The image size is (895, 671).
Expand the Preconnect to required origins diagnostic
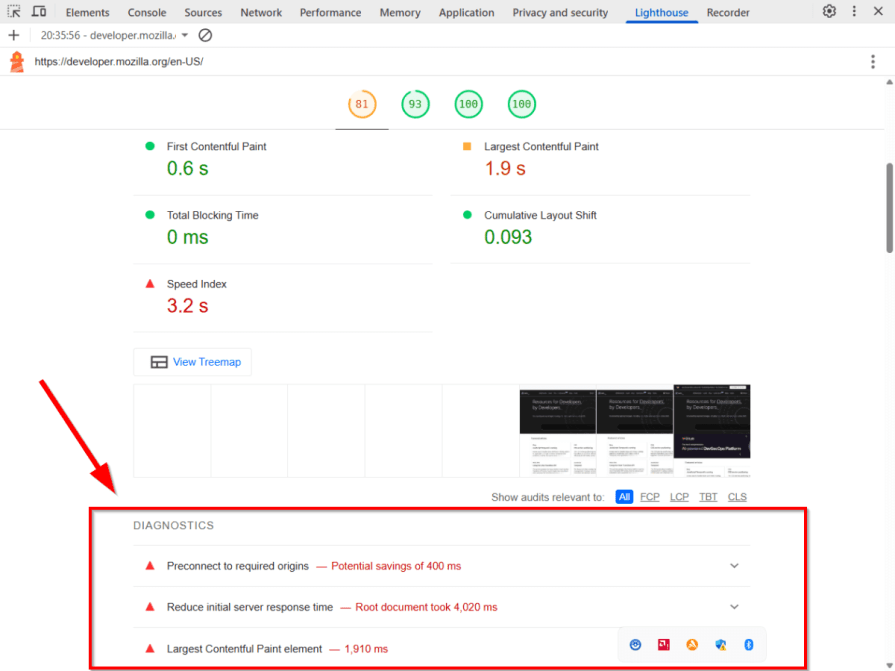point(735,565)
